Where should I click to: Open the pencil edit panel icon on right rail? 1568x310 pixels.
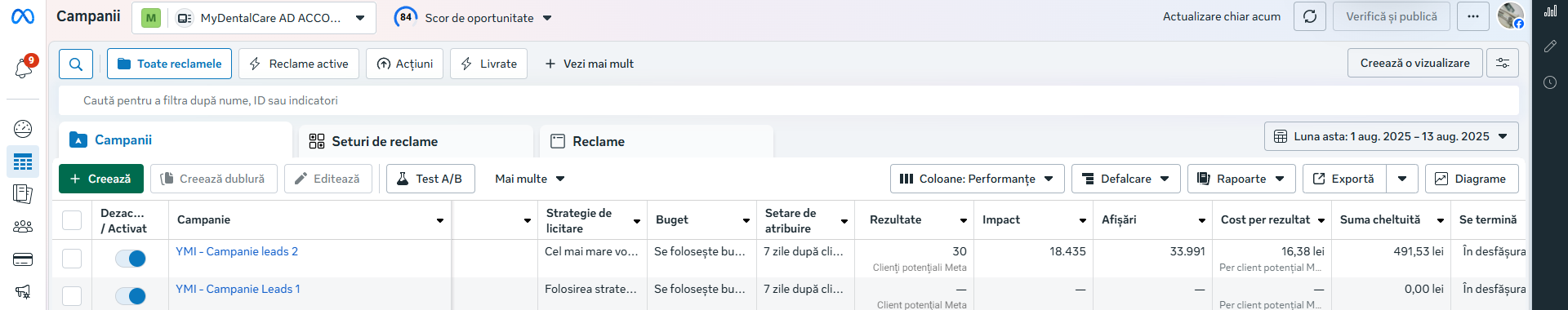tap(1550, 46)
